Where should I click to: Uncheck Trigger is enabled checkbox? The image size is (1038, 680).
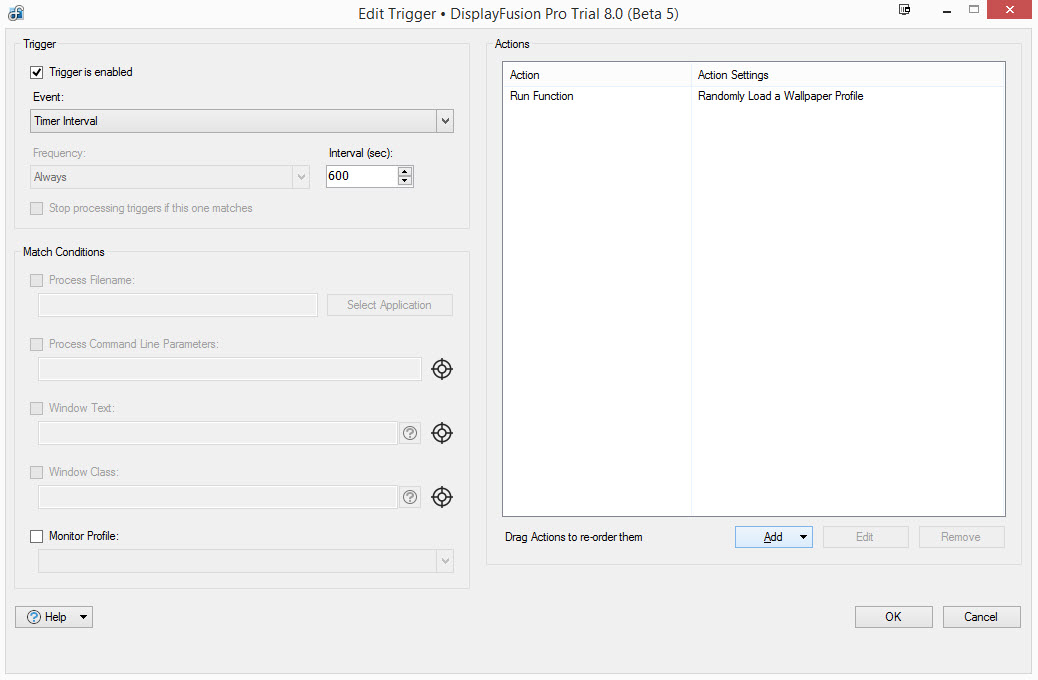tap(36, 72)
